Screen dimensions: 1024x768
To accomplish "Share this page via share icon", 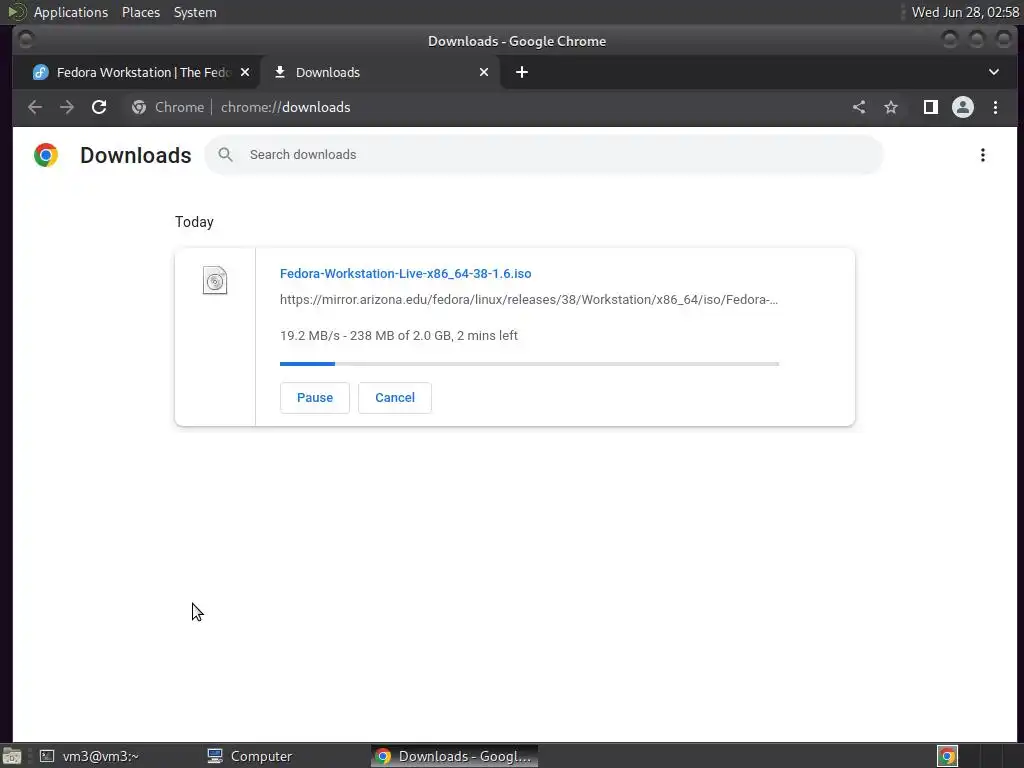I will [x=859, y=107].
